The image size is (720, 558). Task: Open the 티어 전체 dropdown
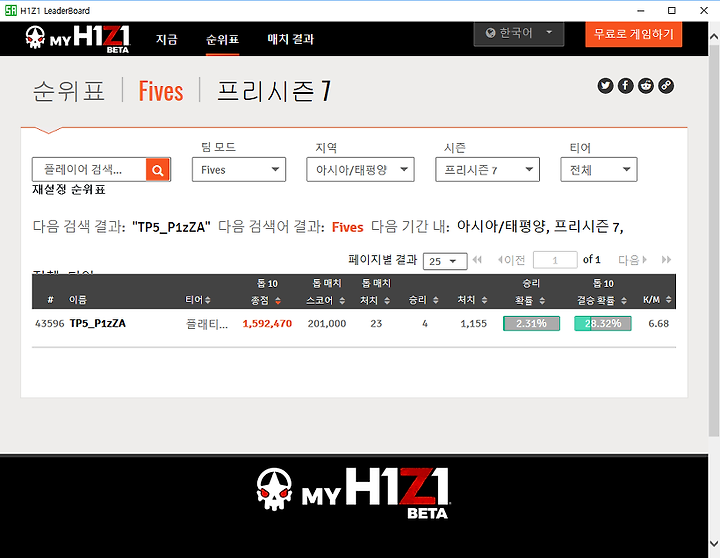[599, 170]
